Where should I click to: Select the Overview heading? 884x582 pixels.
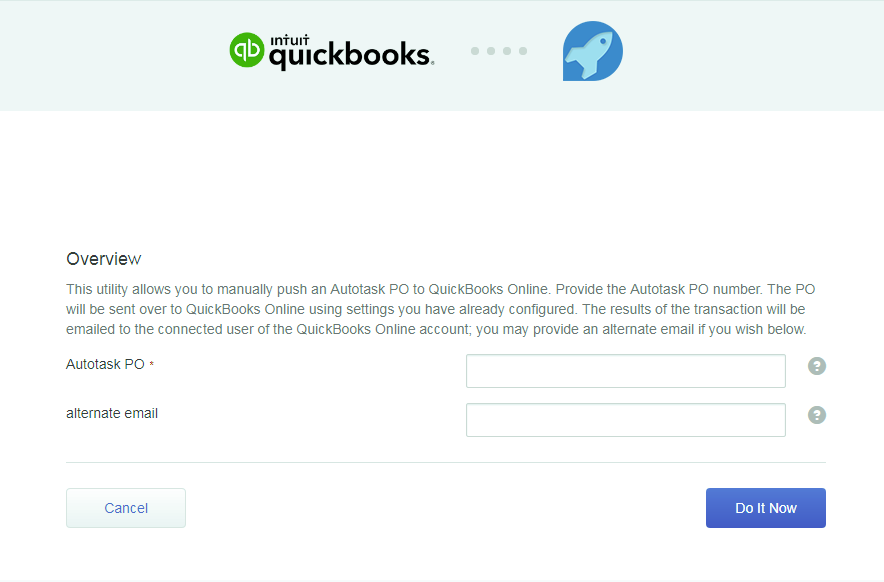coord(104,259)
